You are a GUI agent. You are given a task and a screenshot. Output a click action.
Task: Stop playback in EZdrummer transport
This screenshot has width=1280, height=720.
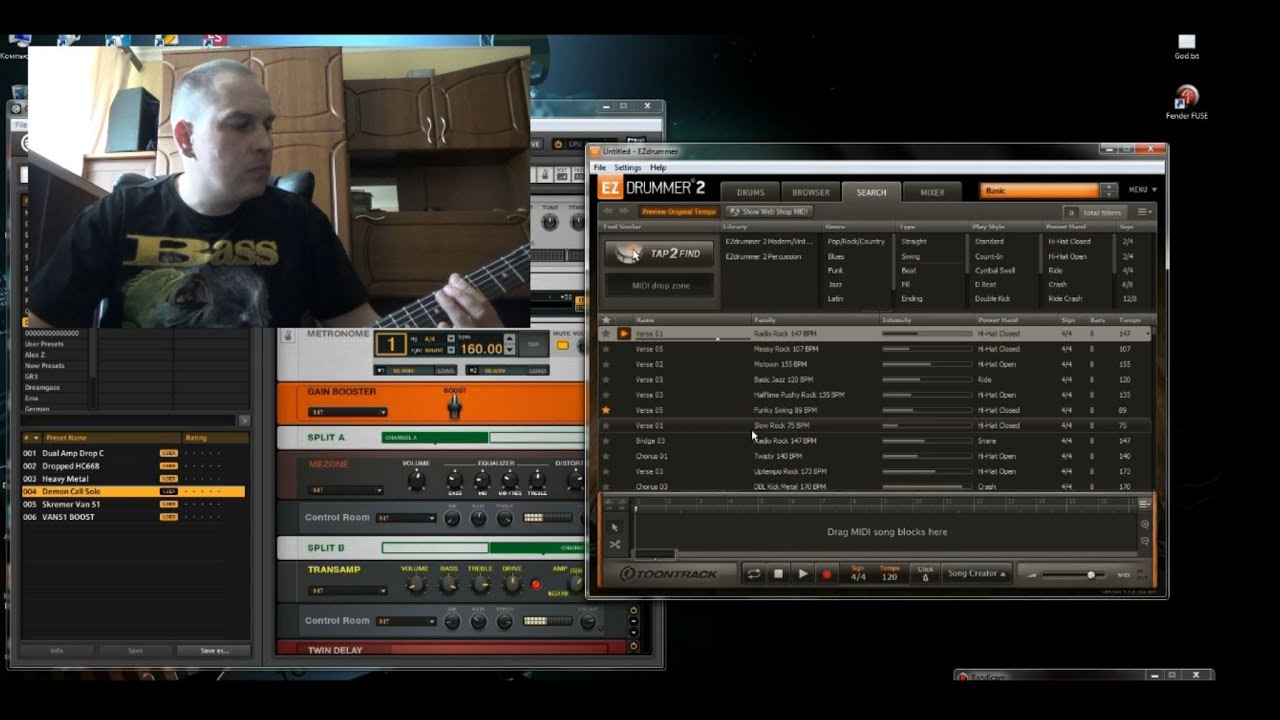[778, 574]
